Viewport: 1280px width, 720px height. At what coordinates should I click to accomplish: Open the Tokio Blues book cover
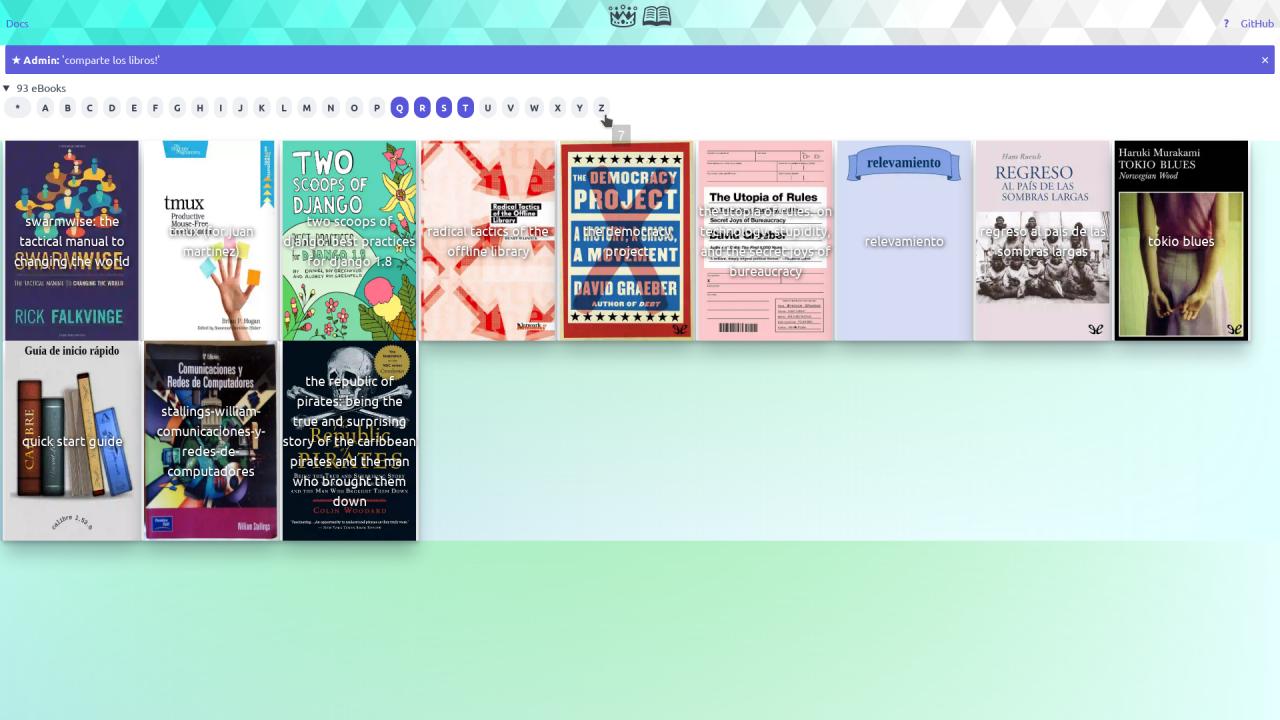coord(1181,241)
